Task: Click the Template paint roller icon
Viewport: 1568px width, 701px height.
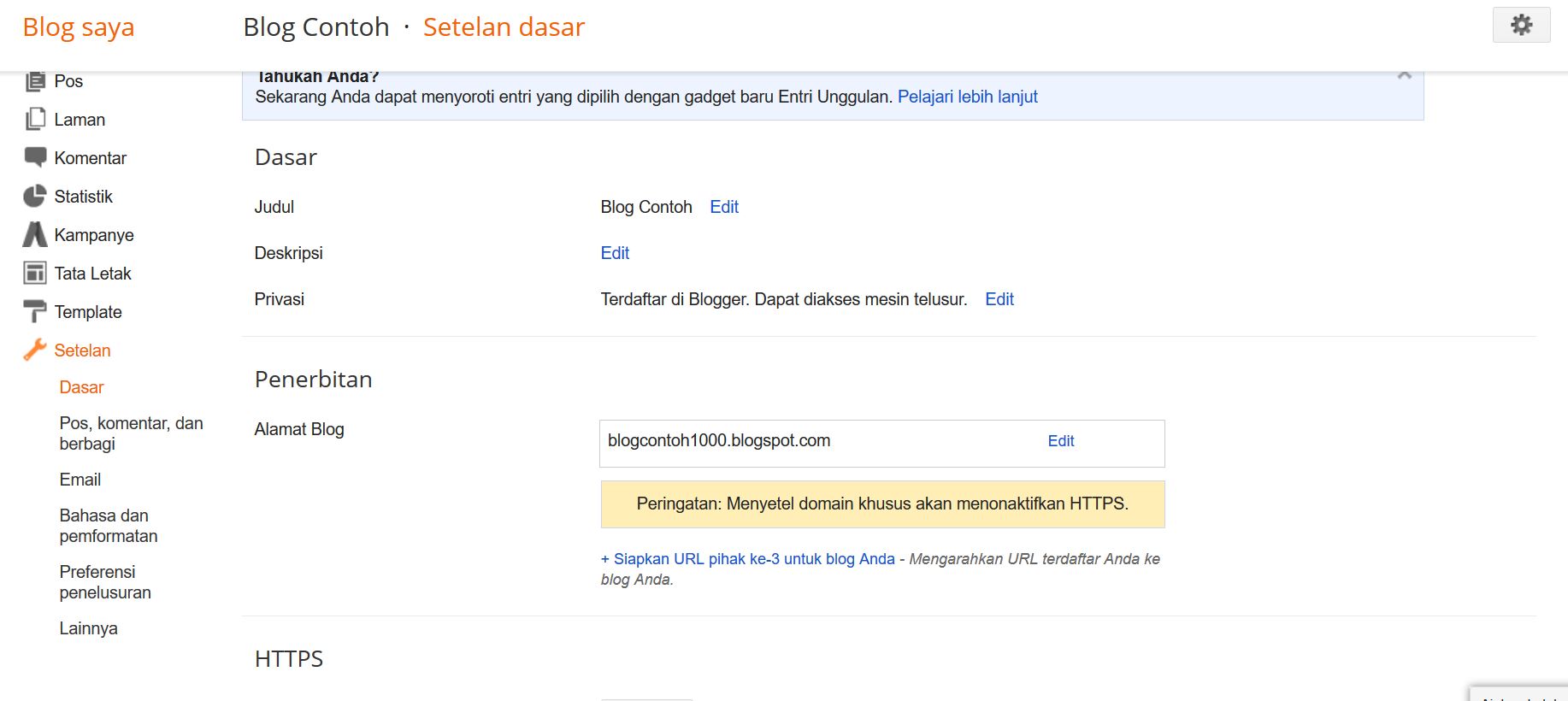Action: point(35,312)
